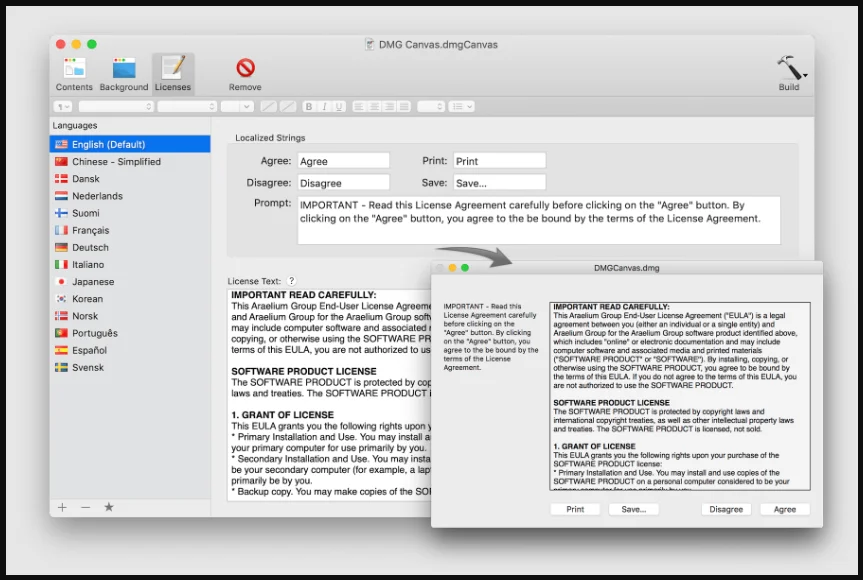Screen dimensions: 863x580
Task: Click Print in DMGCanvas.dmg window
Action: pyautogui.click(x=575, y=509)
